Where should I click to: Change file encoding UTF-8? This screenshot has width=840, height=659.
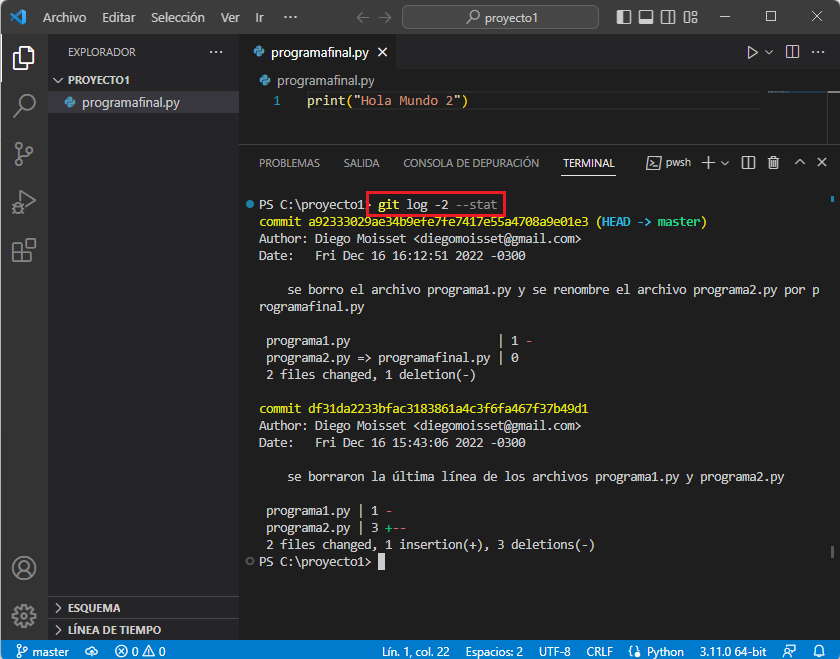coord(554,651)
